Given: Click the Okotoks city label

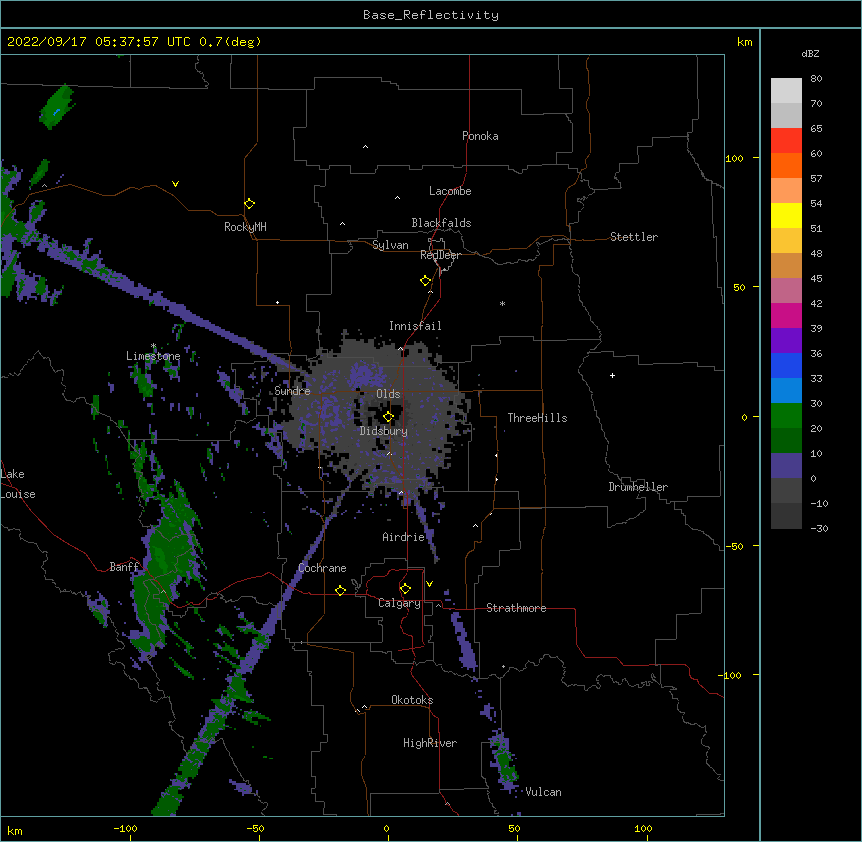Looking at the screenshot, I should click(412, 700).
